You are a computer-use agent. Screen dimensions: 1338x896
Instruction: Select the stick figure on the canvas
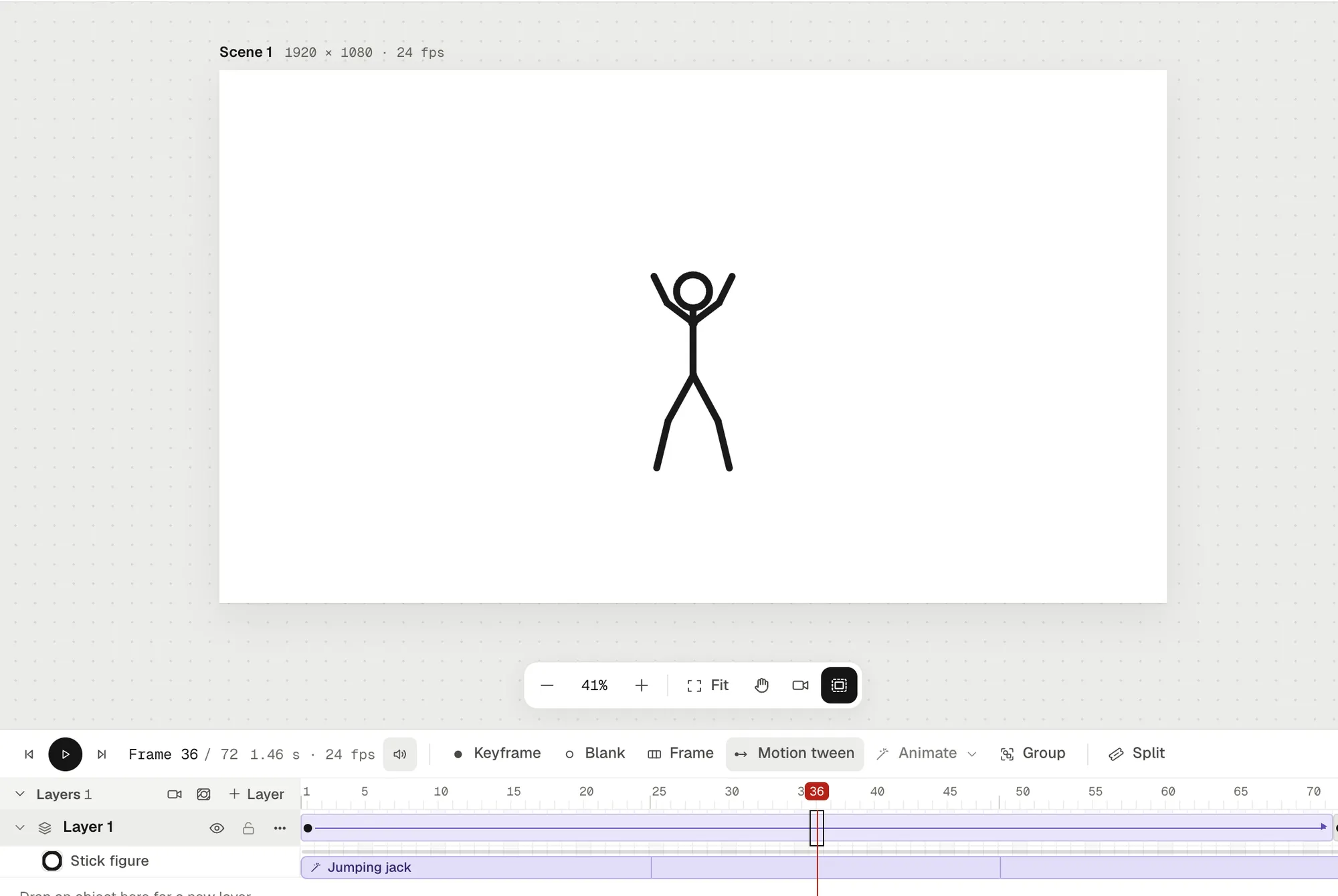693,371
